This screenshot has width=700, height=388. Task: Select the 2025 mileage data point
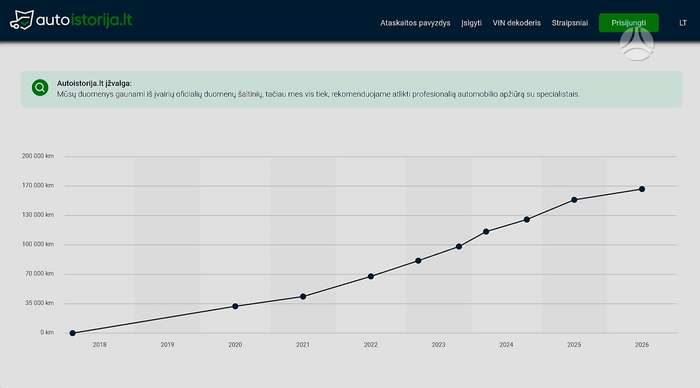click(574, 200)
